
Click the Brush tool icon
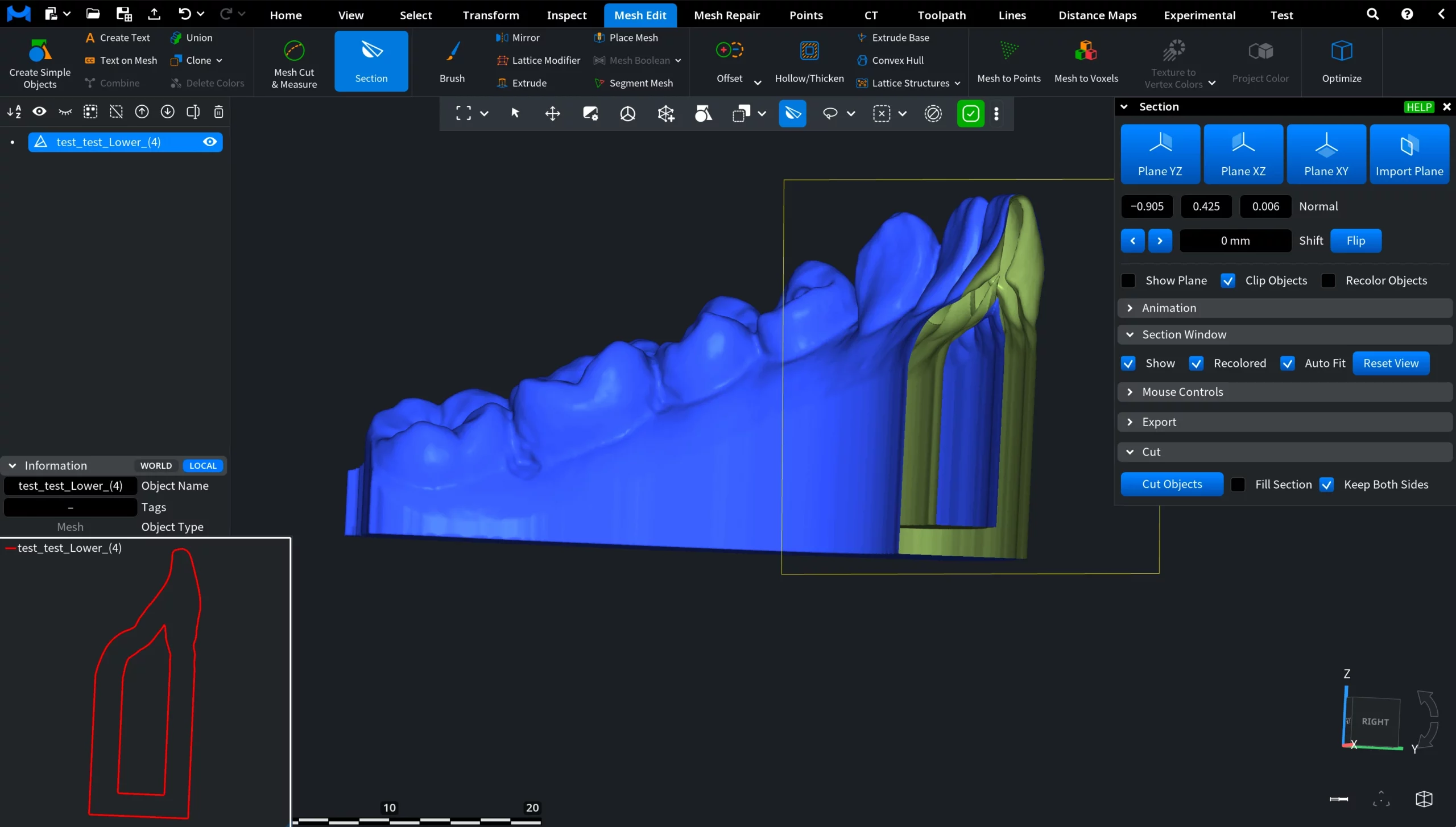(452, 51)
